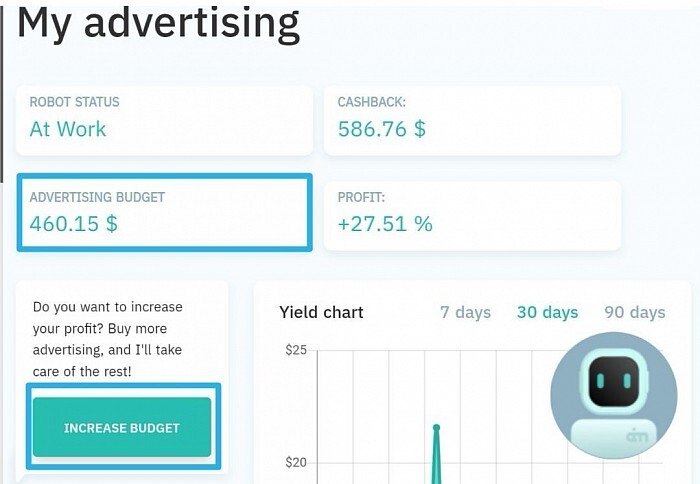Click the 460.15 $ budget amount
Image resolution: width=700 pixels, height=484 pixels.
pyautogui.click(x=74, y=224)
